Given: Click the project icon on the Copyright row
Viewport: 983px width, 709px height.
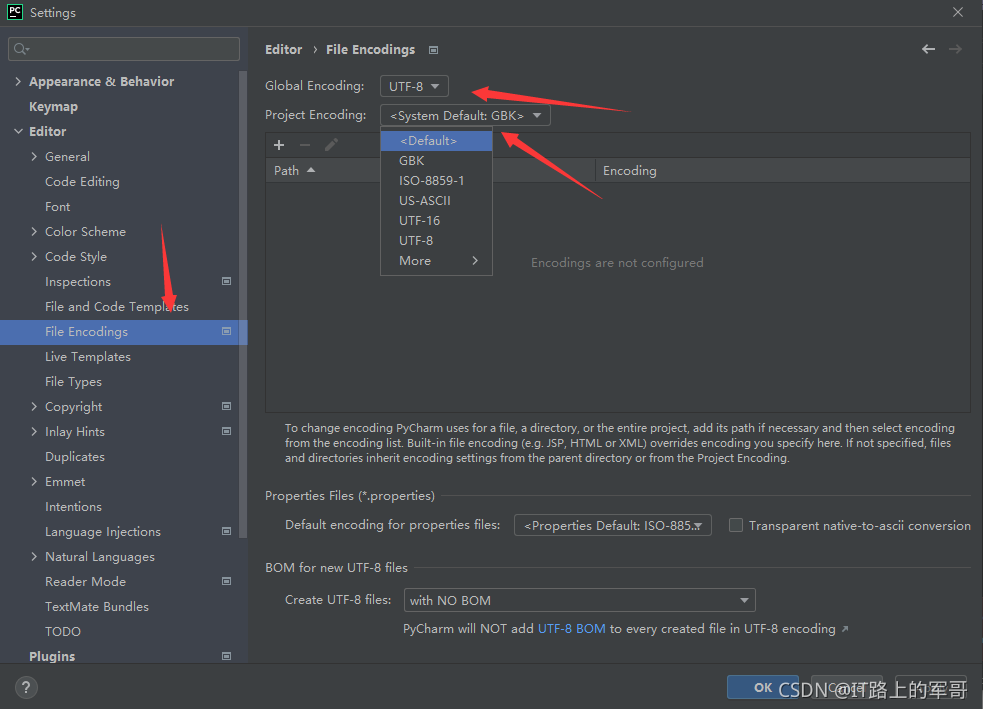Looking at the screenshot, I should coord(227,406).
